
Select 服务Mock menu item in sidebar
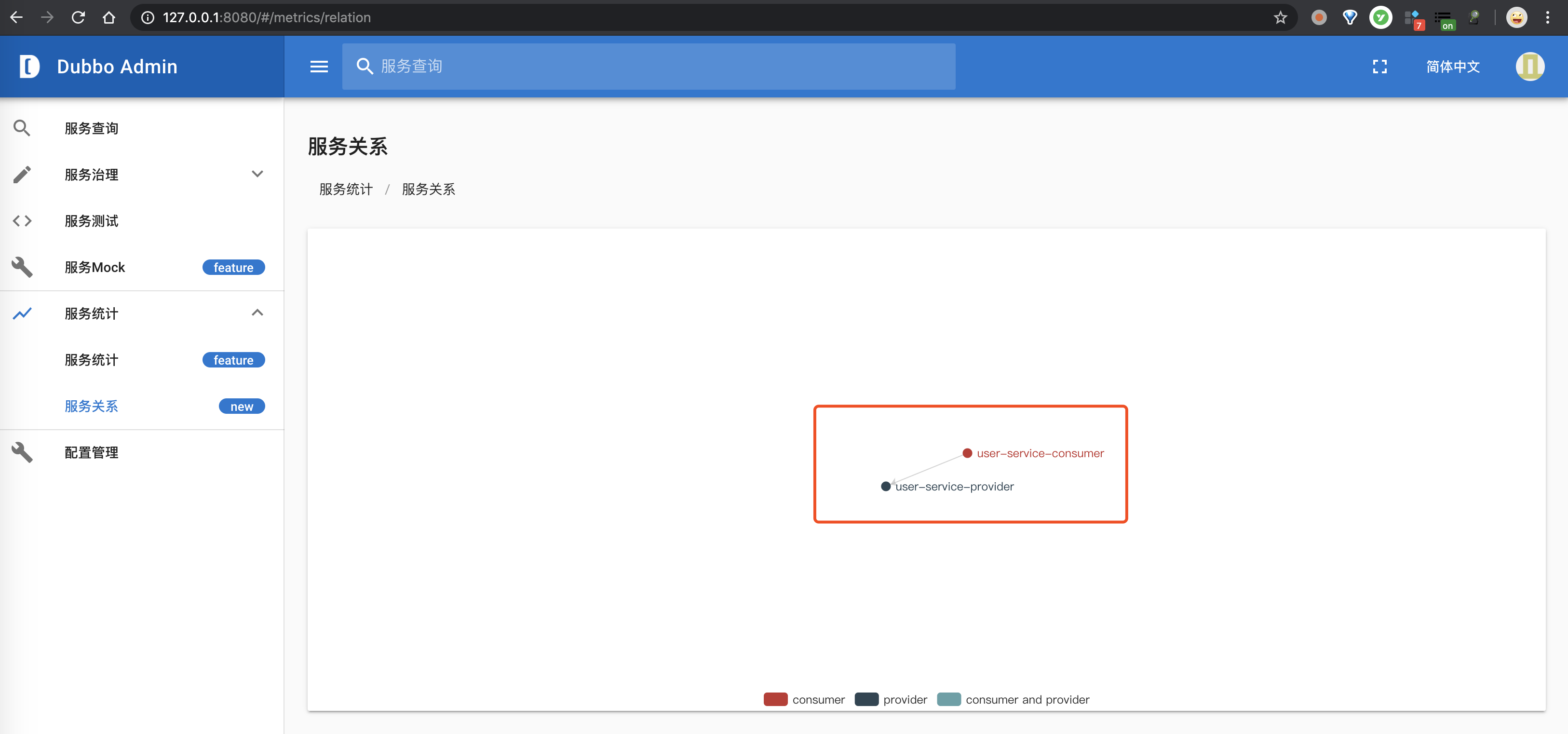(x=95, y=267)
